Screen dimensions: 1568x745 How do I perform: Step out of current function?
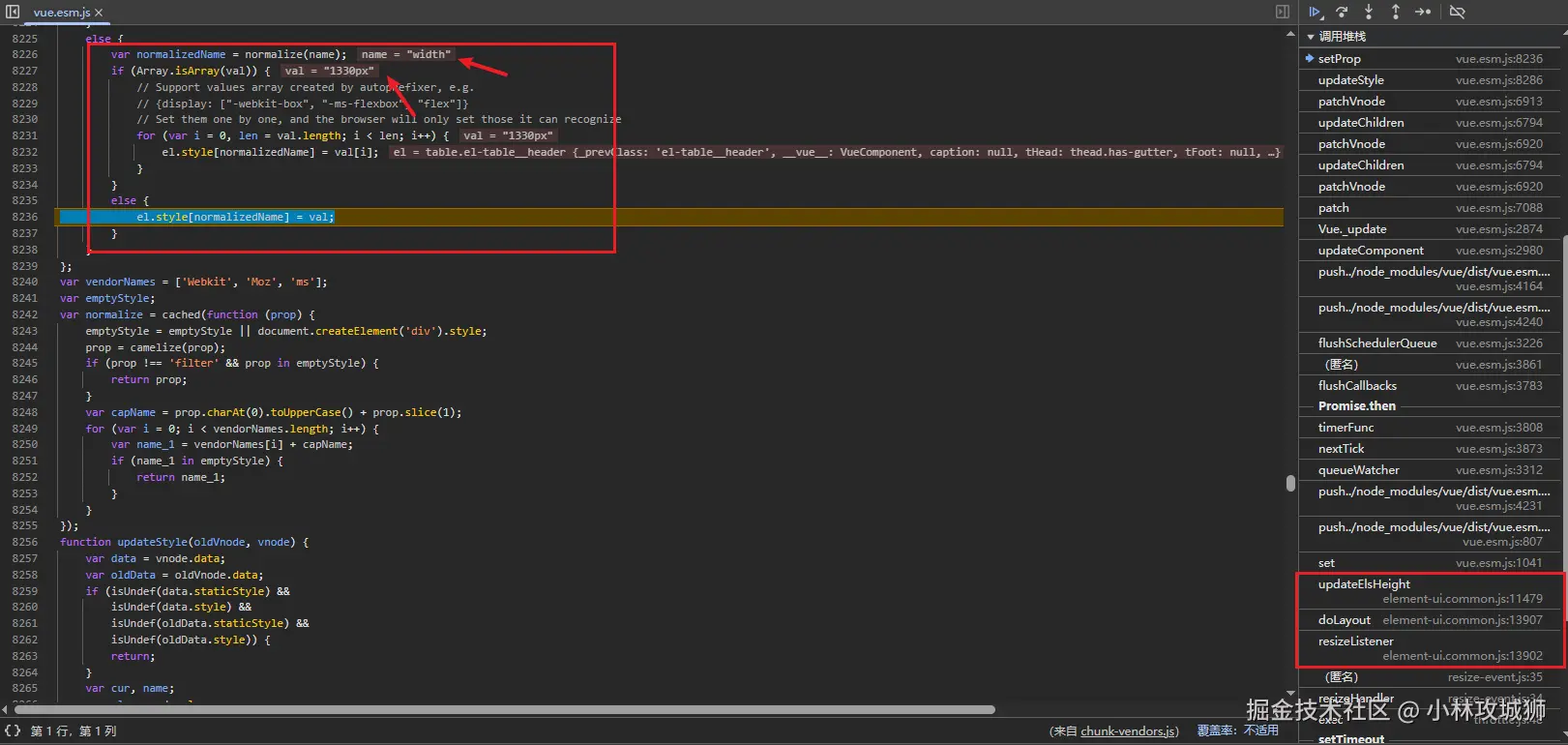[x=1396, y=12]
